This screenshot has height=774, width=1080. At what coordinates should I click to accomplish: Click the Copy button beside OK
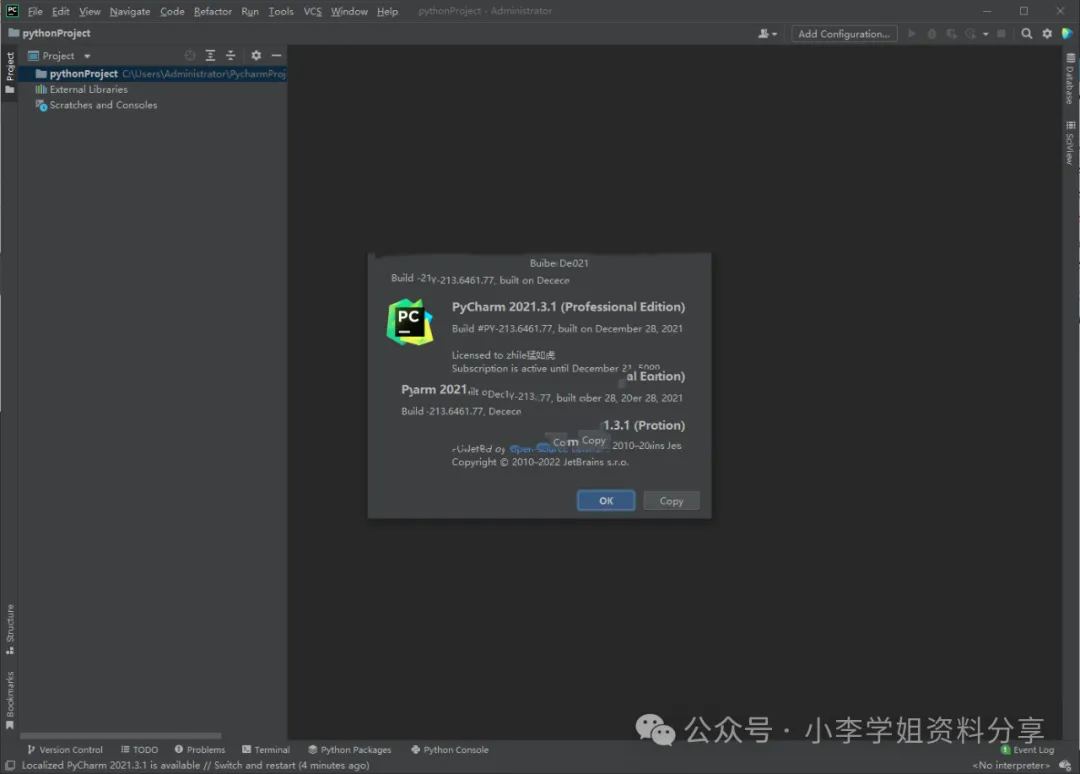(672, 501)
